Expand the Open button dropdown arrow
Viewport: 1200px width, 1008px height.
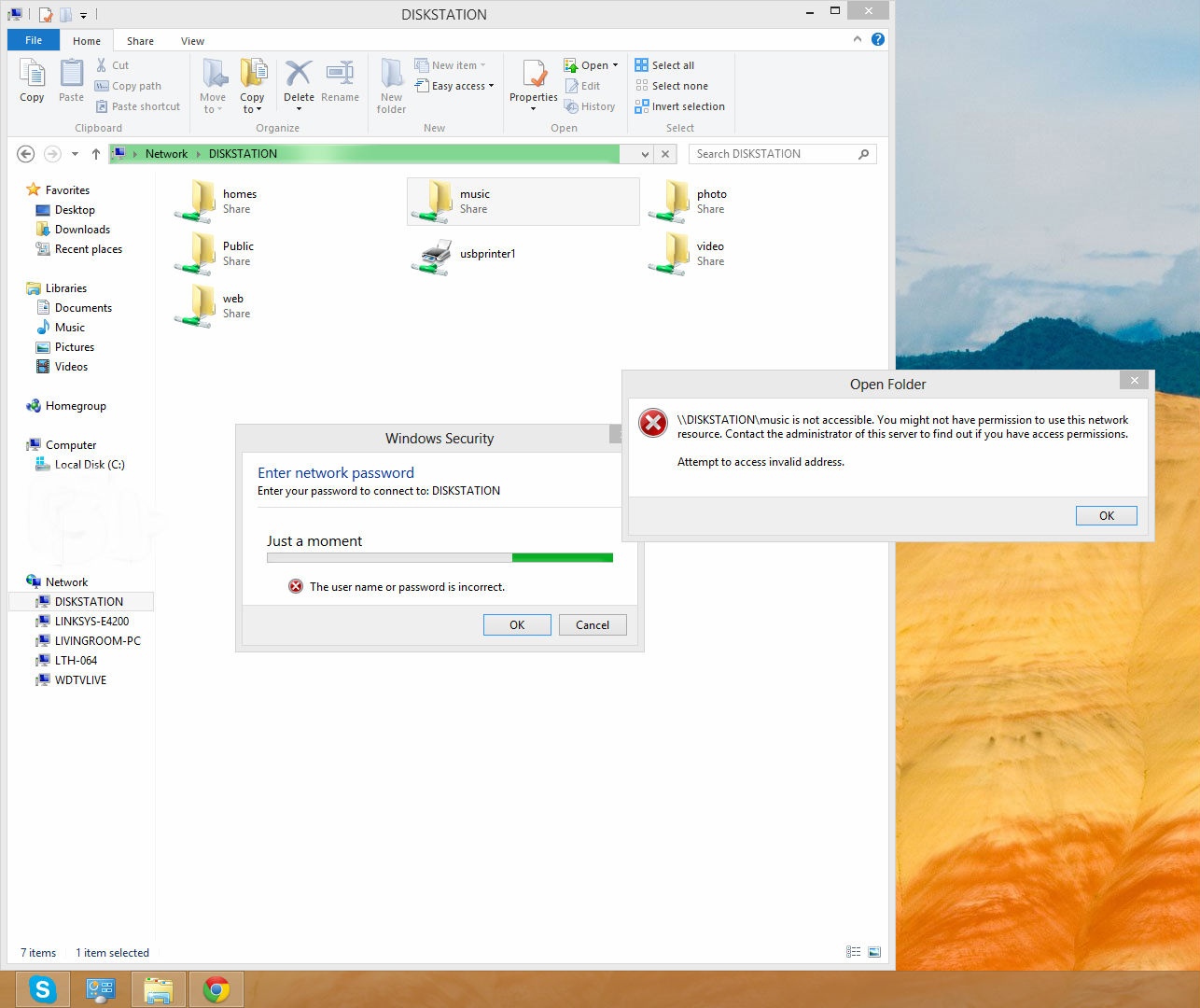pyautogui.click(x=615, y=65)
